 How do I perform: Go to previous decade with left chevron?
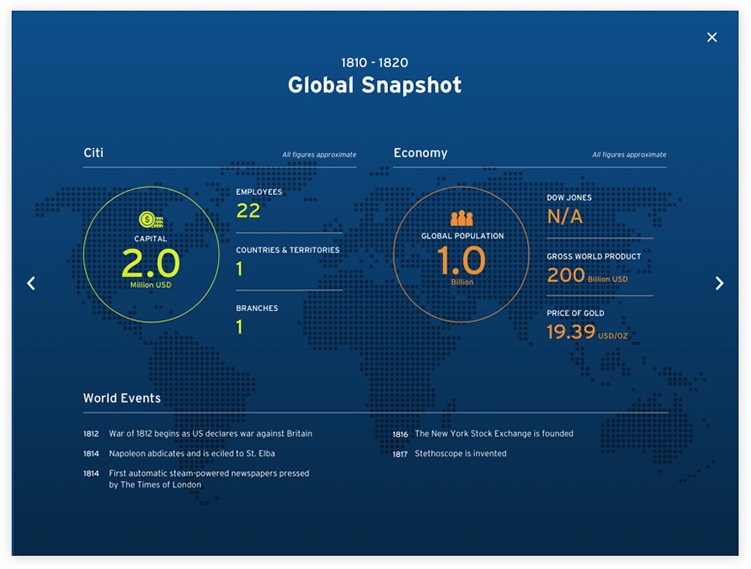tap(31, 283)
